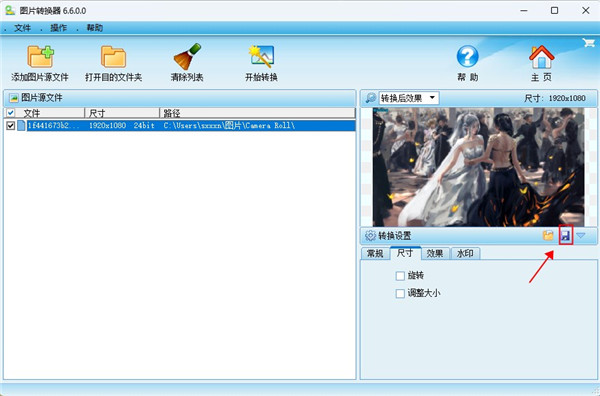This screenshot has height=396, width=600.
Task: Click the image source files panel icon
Action: tap(14, 98)
